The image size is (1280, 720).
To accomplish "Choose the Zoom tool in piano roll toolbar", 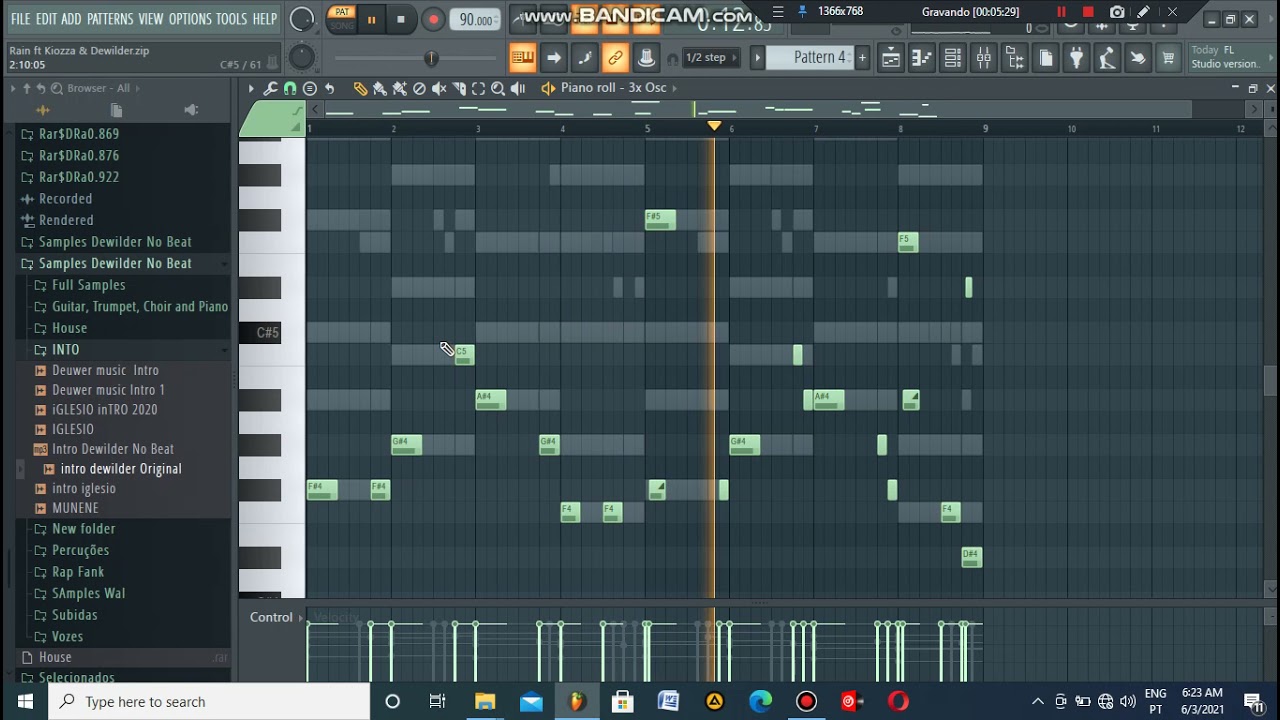I will 498,88.
